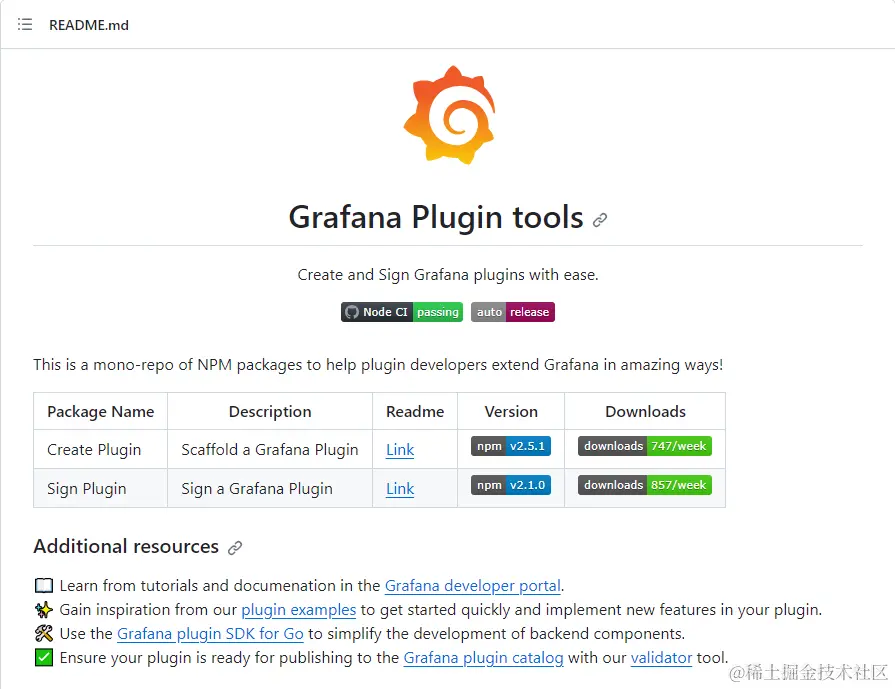Click the mono-repo of NPM packages sentence
The image size is (895, 689).
click(x=378, y=365)
